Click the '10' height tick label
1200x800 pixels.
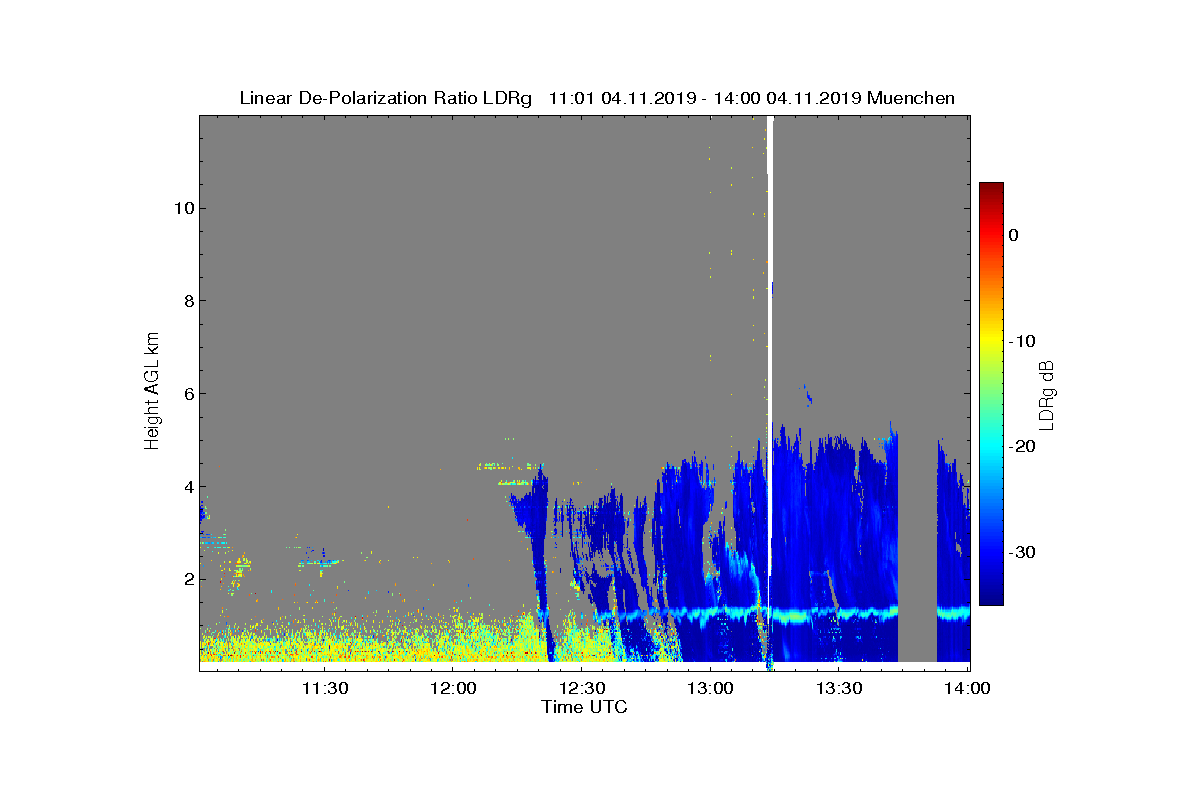tap(182, 208)
